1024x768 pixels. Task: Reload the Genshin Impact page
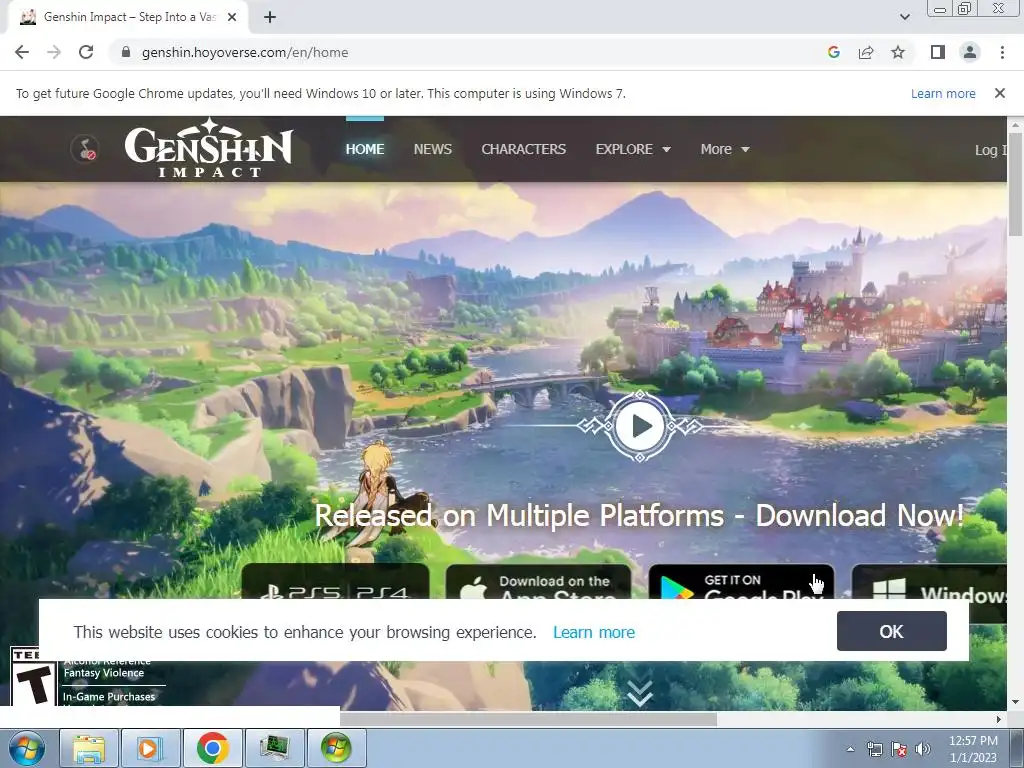[x=86, y=52]
